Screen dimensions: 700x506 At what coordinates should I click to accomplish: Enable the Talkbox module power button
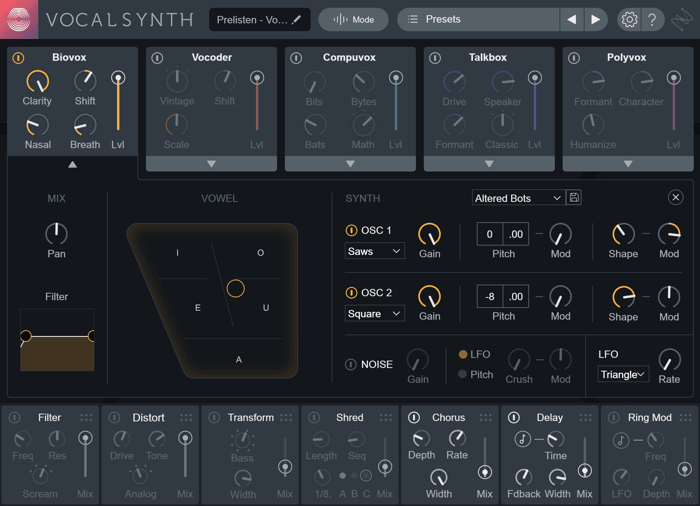click(x=435, y=58)
